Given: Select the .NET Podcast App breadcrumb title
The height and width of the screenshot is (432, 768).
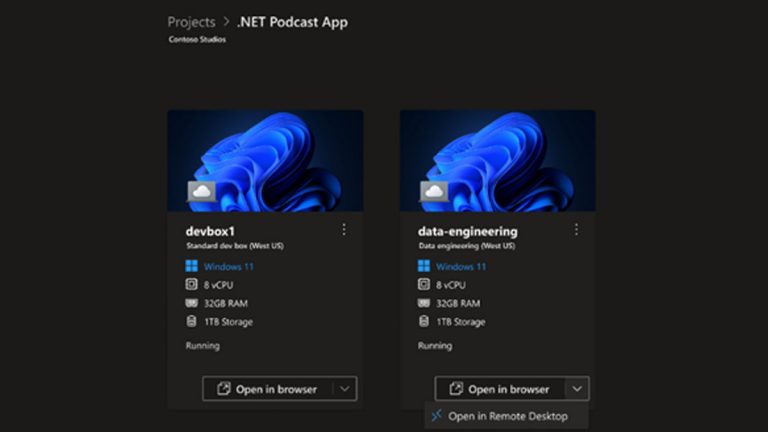Looking at the screenshot, I should pyautogui.click(x=292, y=22).
